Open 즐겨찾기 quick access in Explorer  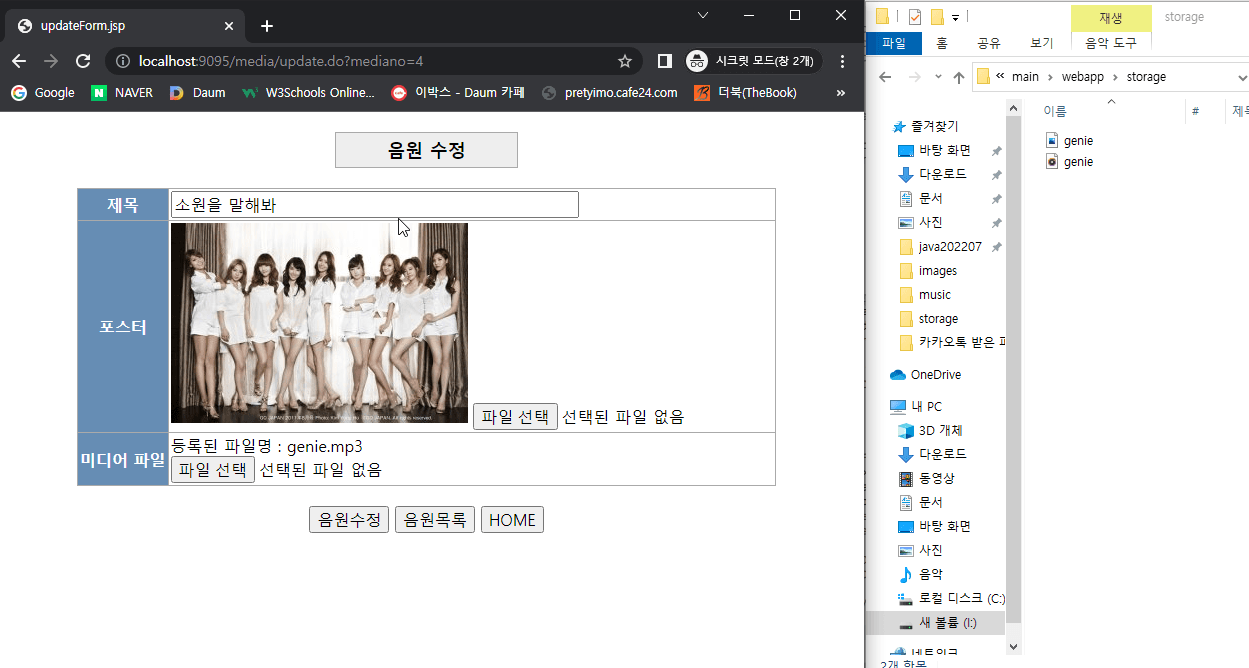pos(925,126)
